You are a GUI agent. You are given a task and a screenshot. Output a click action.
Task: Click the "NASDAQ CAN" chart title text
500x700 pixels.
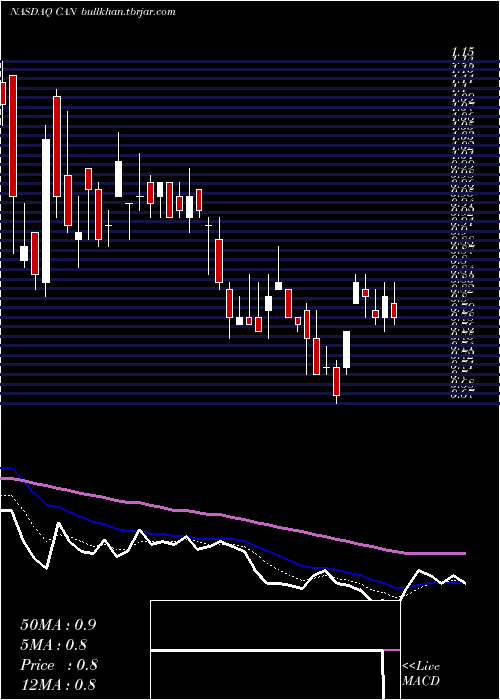pos(44,12)
